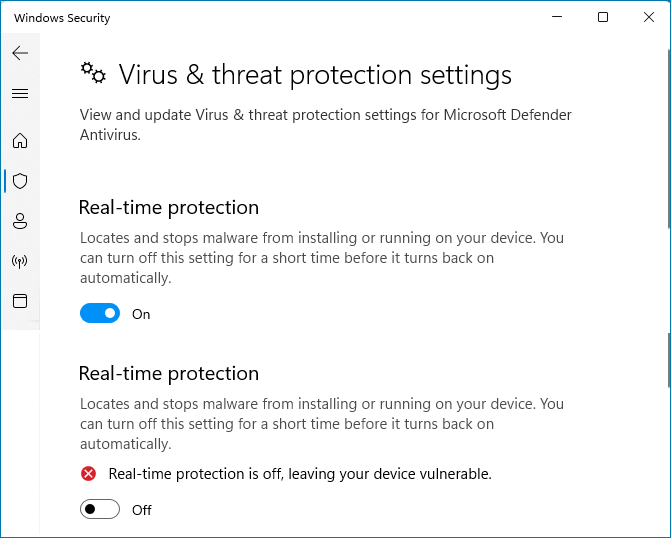Click the "Off" label beside the toggle
671x538 pixels.
point(142,510)
